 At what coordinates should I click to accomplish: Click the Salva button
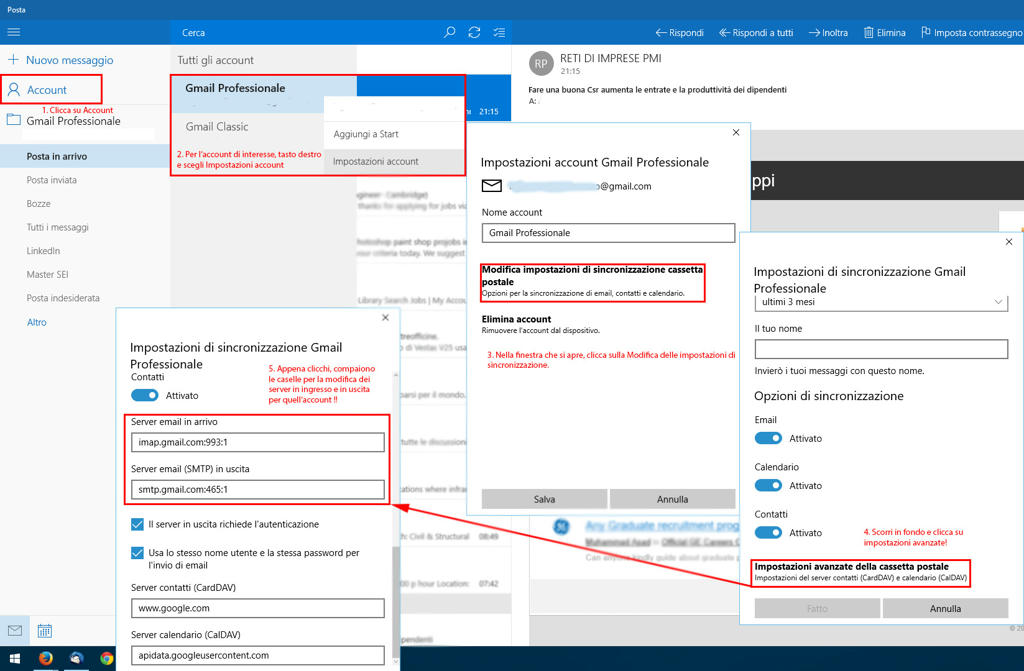544,499
